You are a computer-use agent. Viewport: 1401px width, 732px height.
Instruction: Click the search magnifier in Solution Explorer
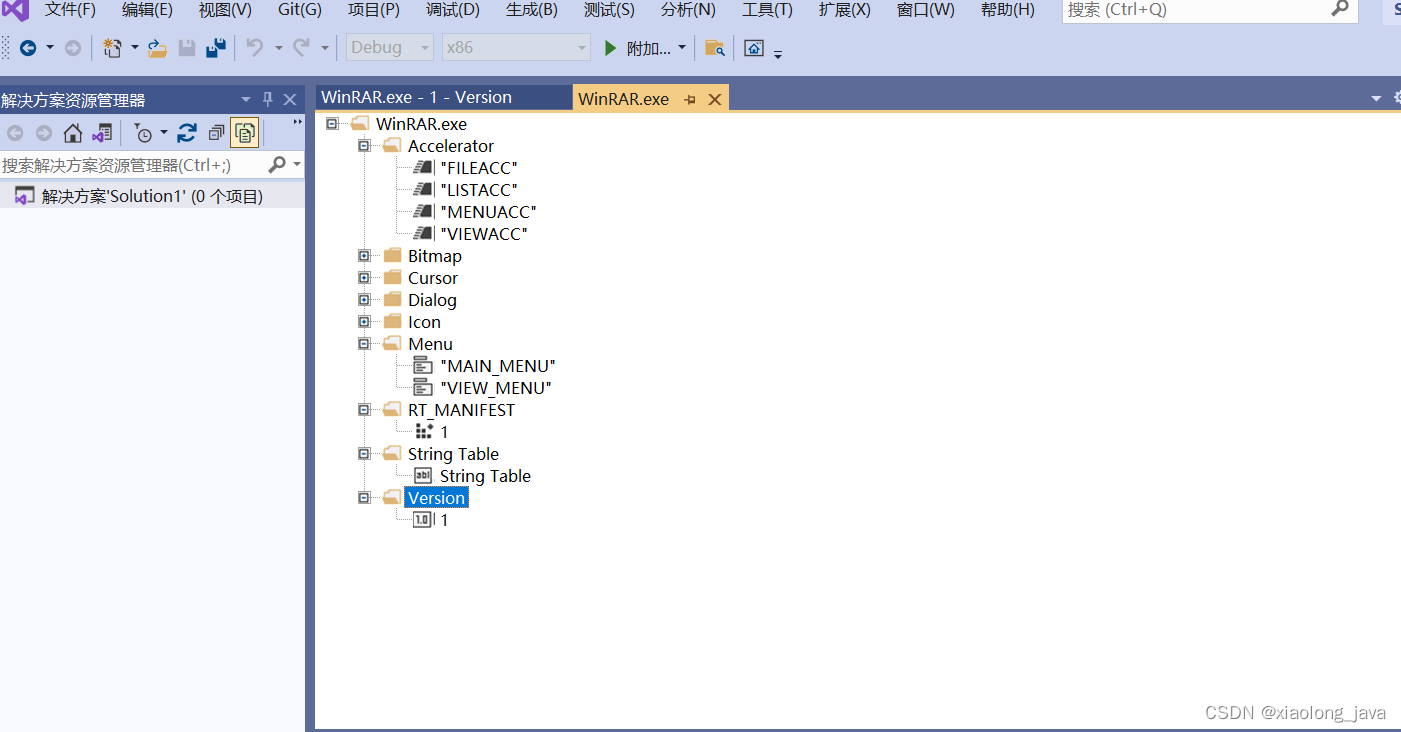277,165
